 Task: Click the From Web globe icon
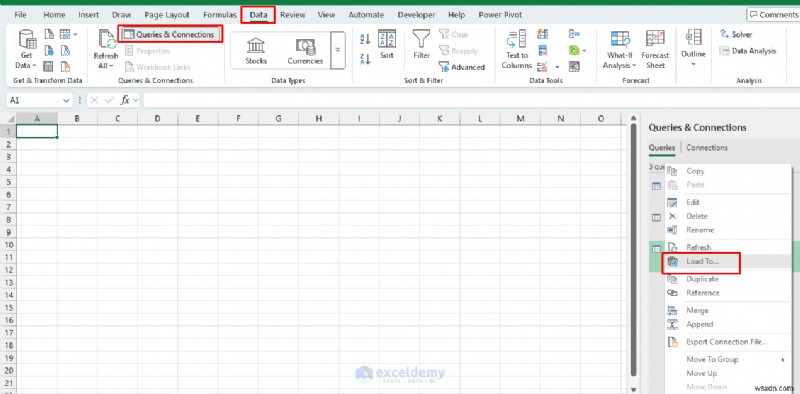pos(49,51)
